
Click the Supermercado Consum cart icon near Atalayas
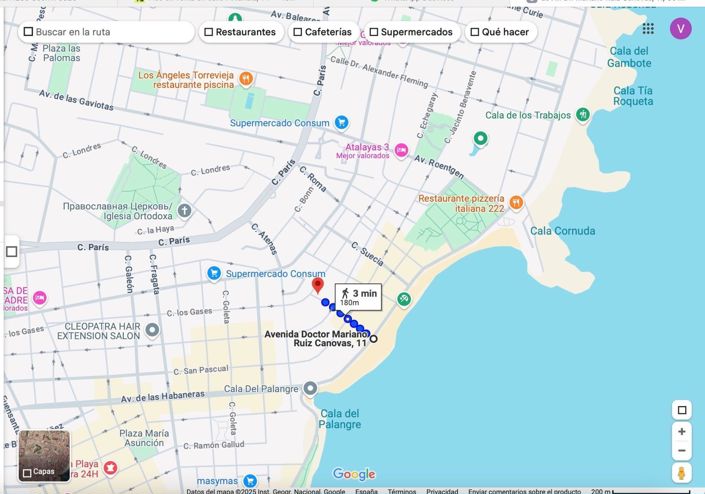point(342,123)
